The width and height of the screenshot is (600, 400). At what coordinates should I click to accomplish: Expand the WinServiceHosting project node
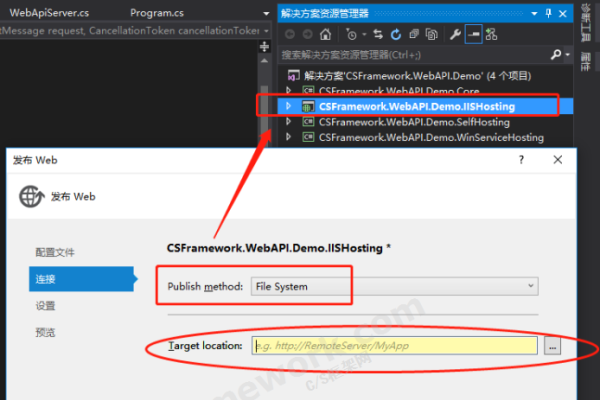pos(289,137)
